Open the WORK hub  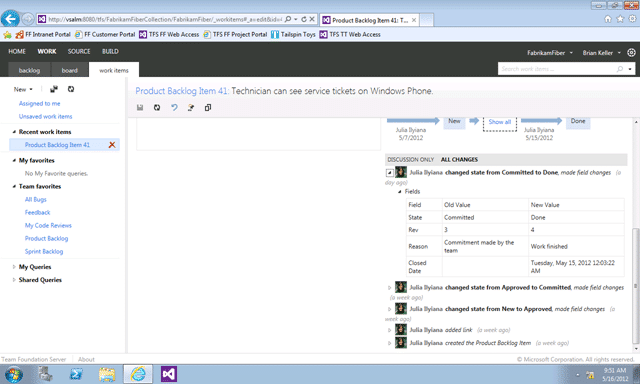(x=47, y=51)
